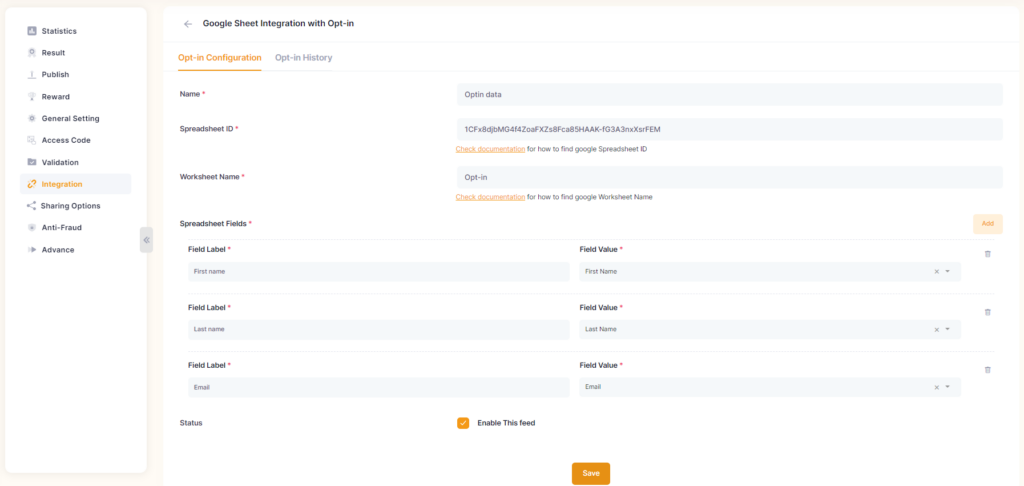Go back using the arrow icon
The image size is (1024, 486).
(188, 24)
